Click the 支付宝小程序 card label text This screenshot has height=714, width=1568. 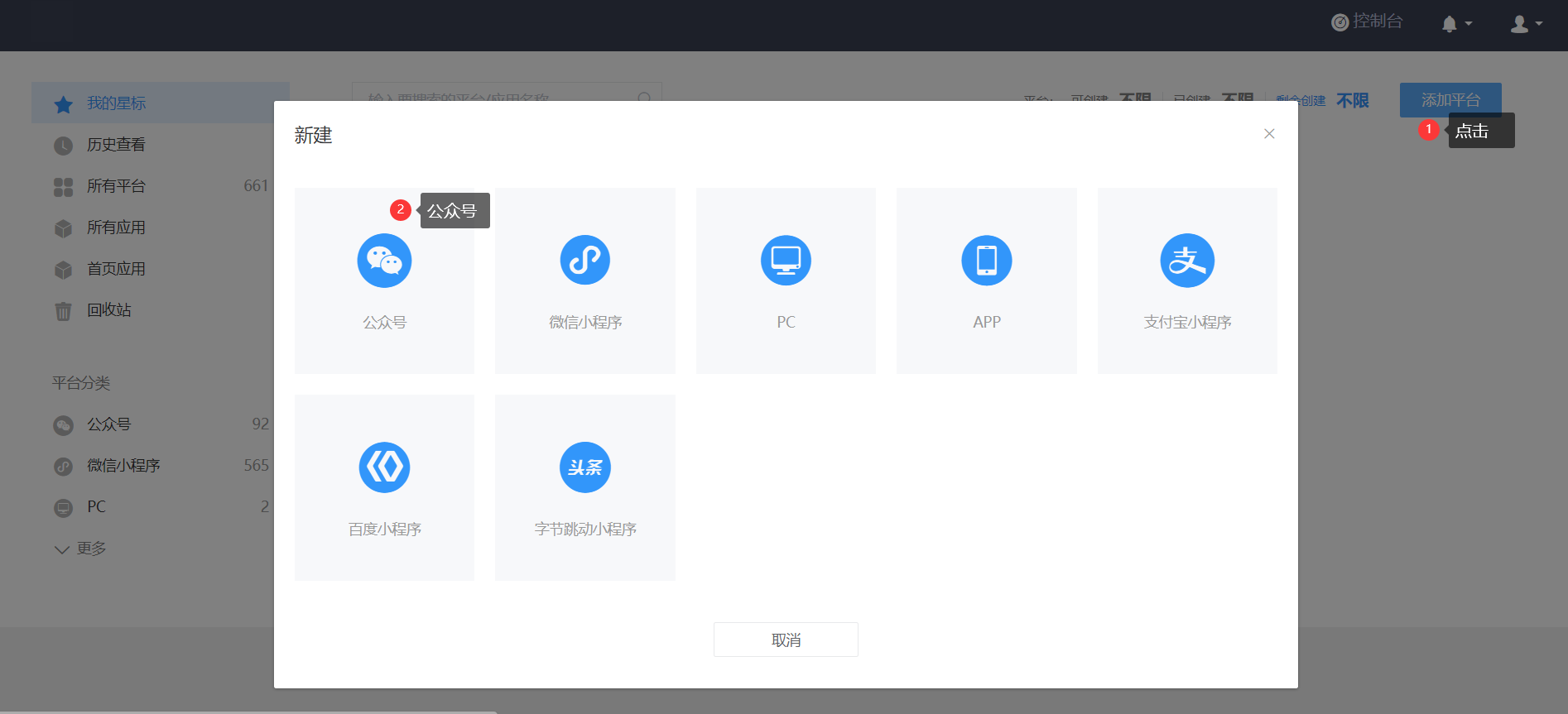click(1187, 322)
